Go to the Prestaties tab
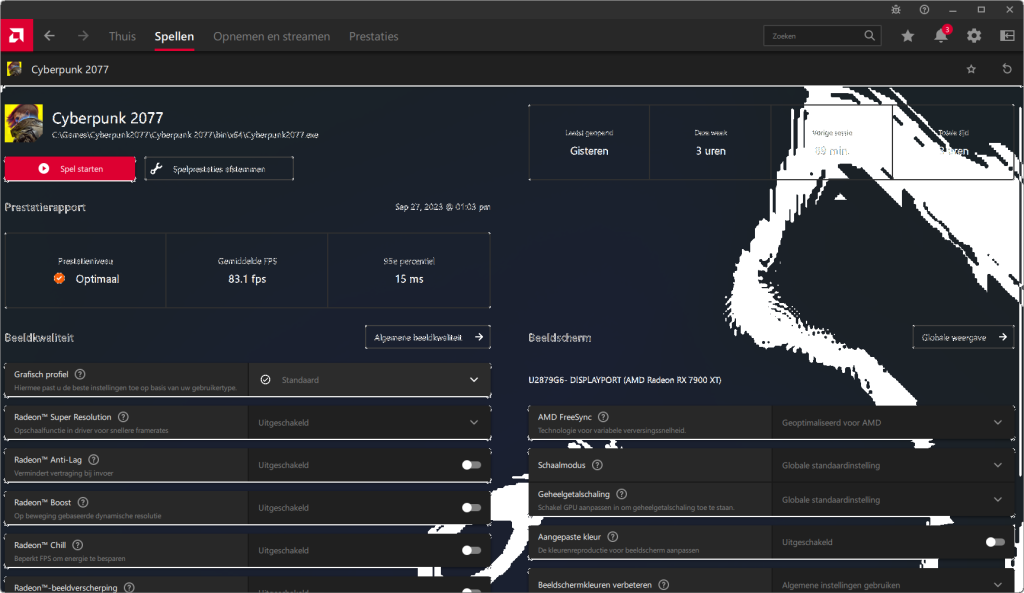The width and height of the screenshot is (1024, 593). [374, 37]
